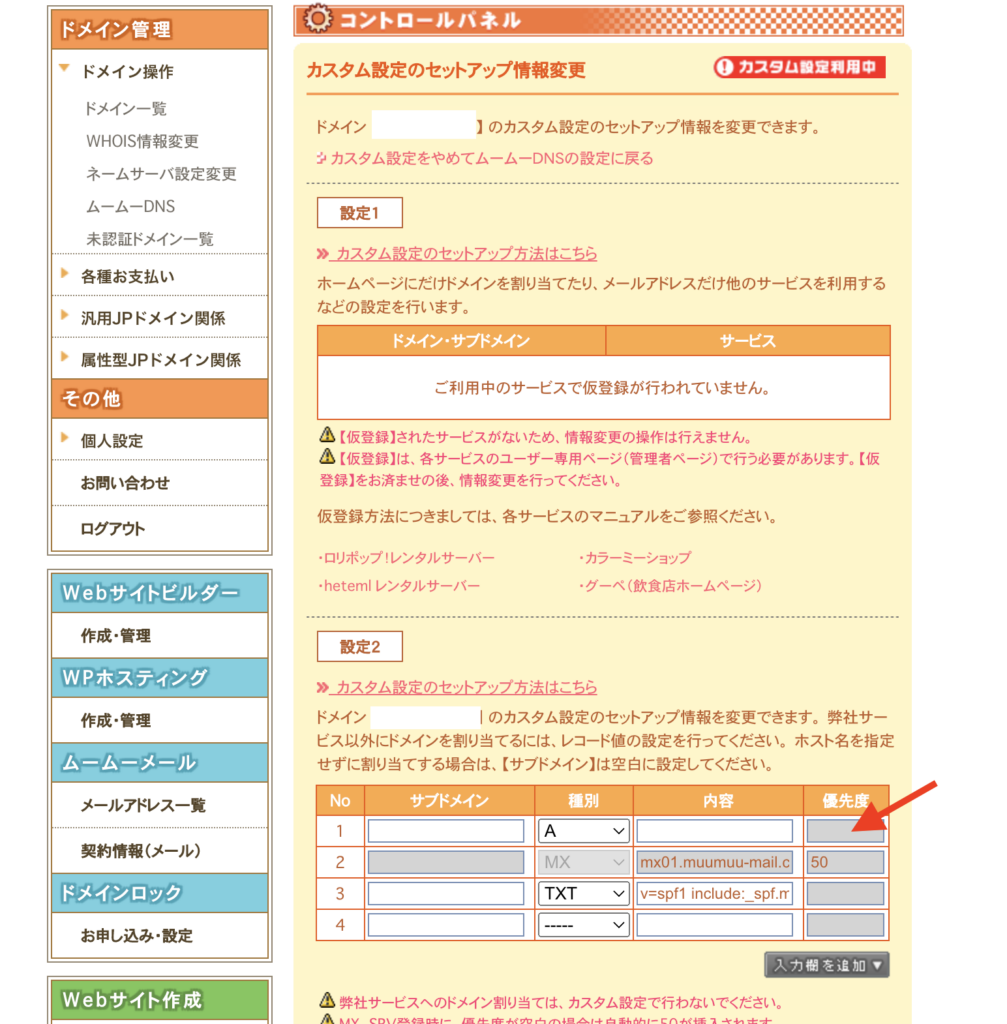Screen dimensions: 1007x1024
Task: Click the 設定2 label box
Action: [x=360, y=647]
